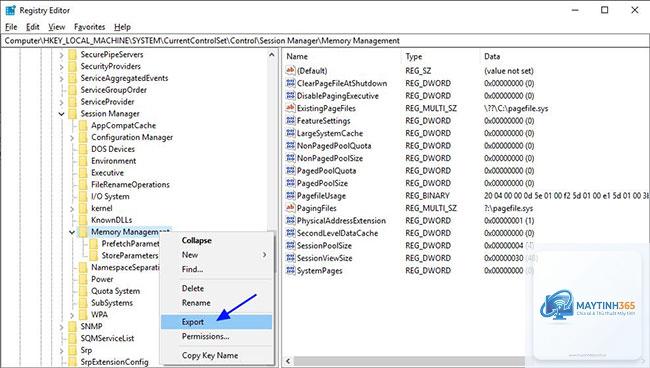
Task: Expand the SecurePipeServers node
Action: 61,55
